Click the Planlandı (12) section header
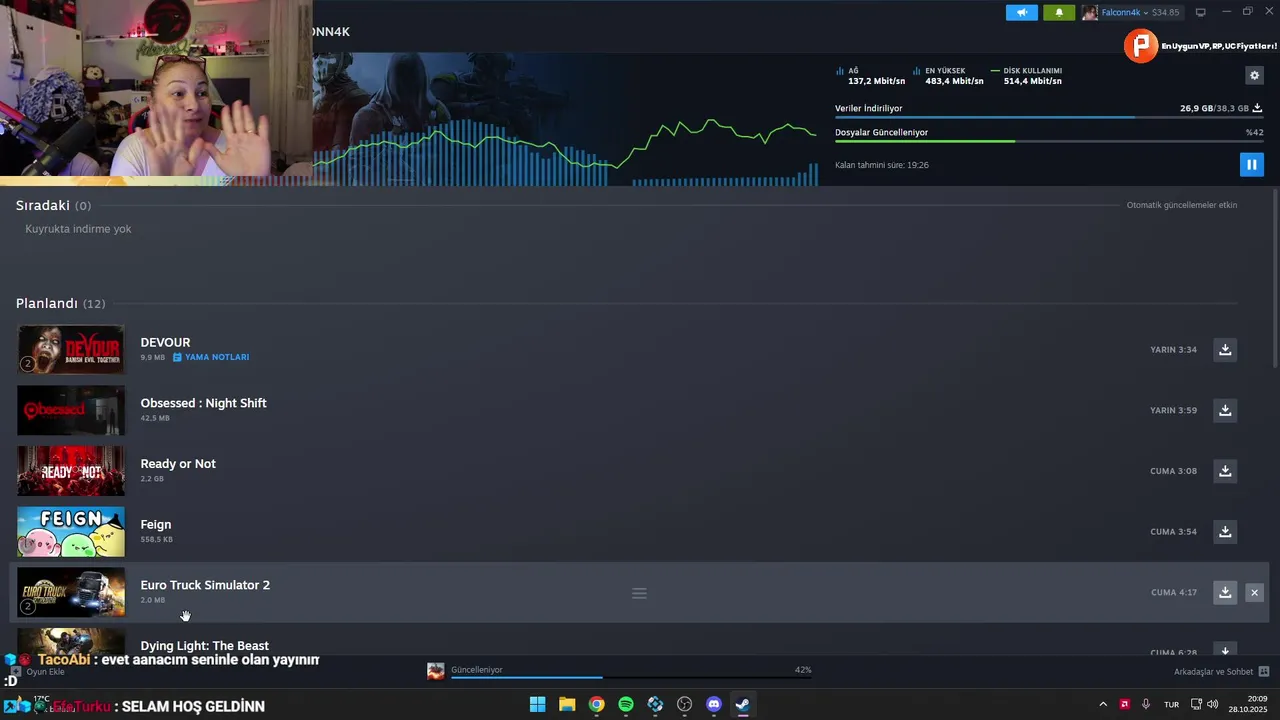The image size is (1280, 720). (60, 303)
